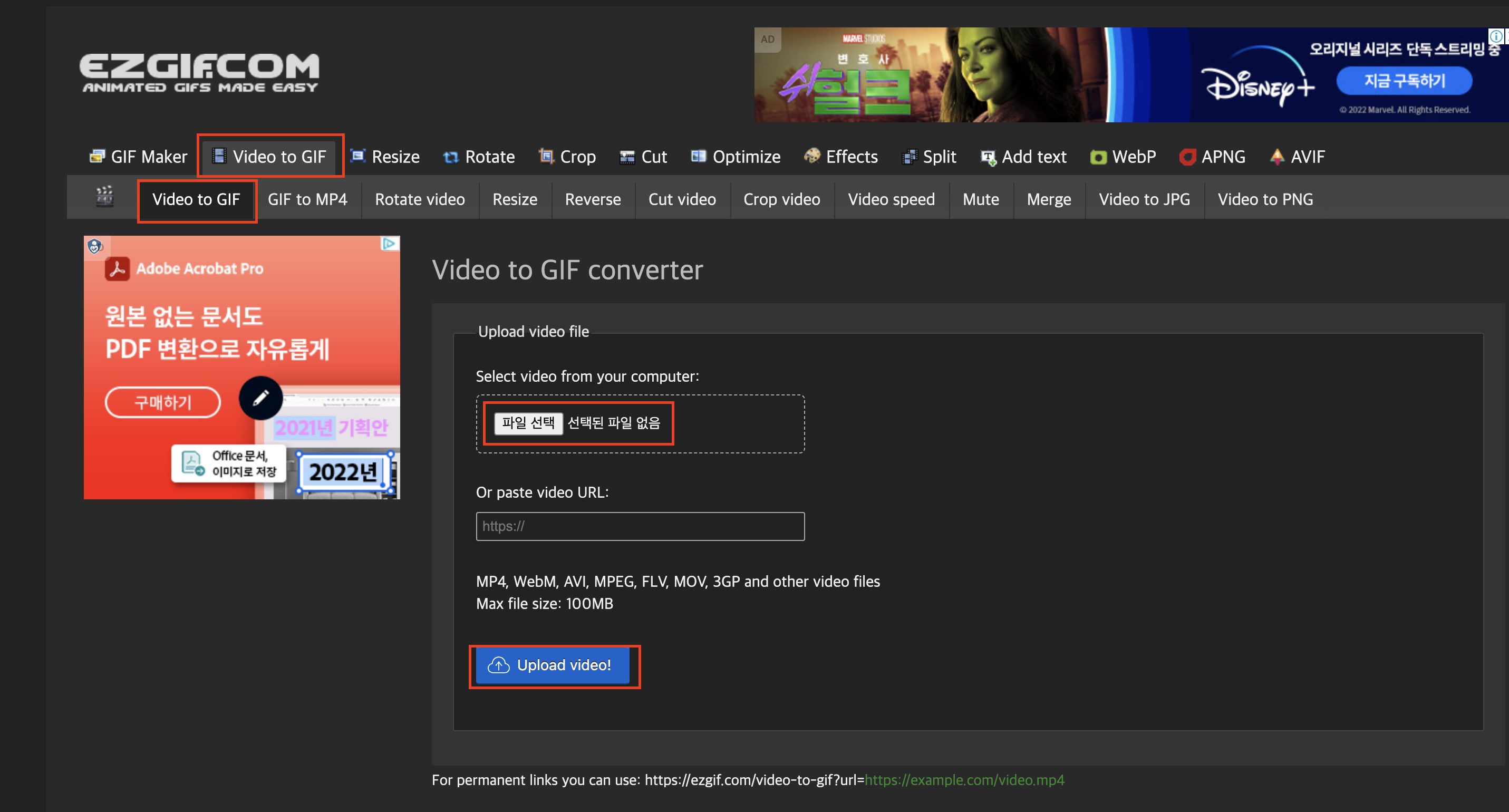The image size is (1509, 812).
Task: Click the 파일 선택 file chooser button
Action: click(528, 422)
